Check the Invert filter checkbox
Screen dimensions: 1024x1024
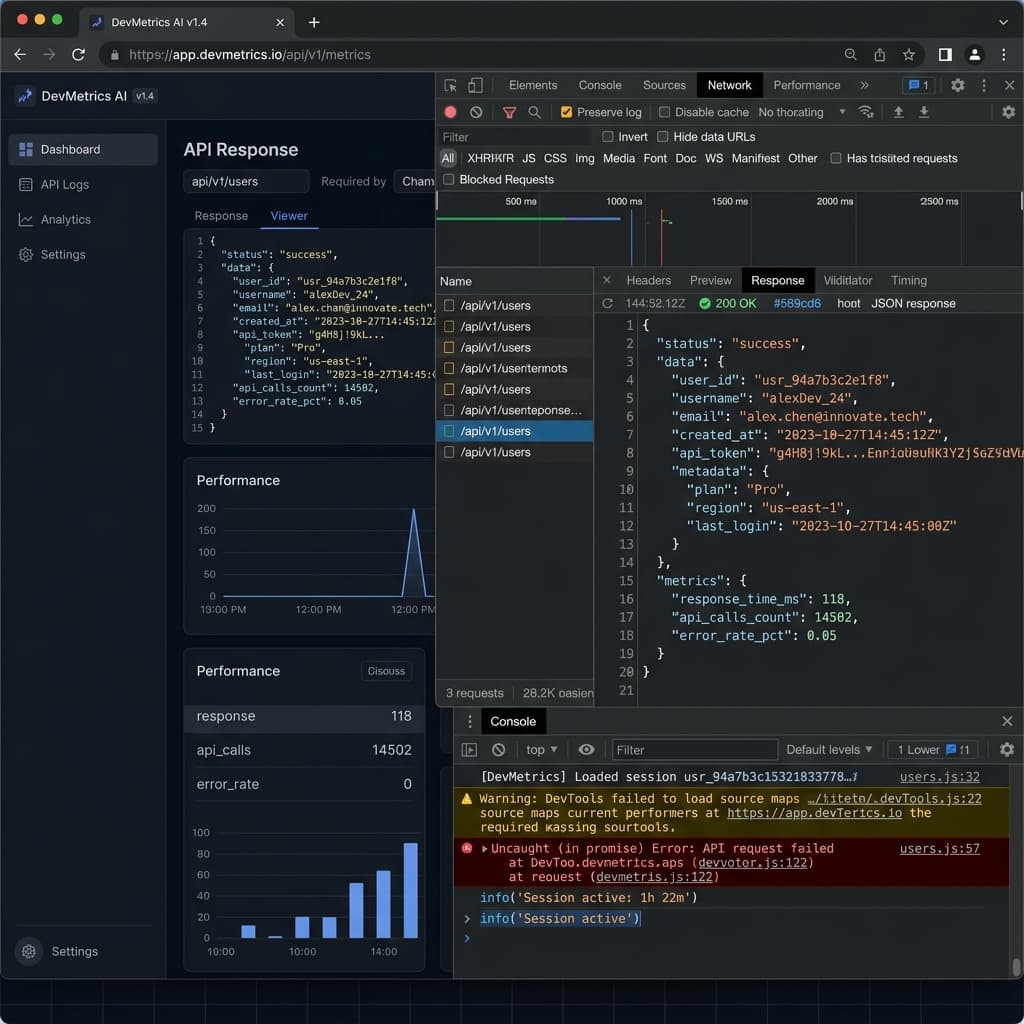[608, 136]
